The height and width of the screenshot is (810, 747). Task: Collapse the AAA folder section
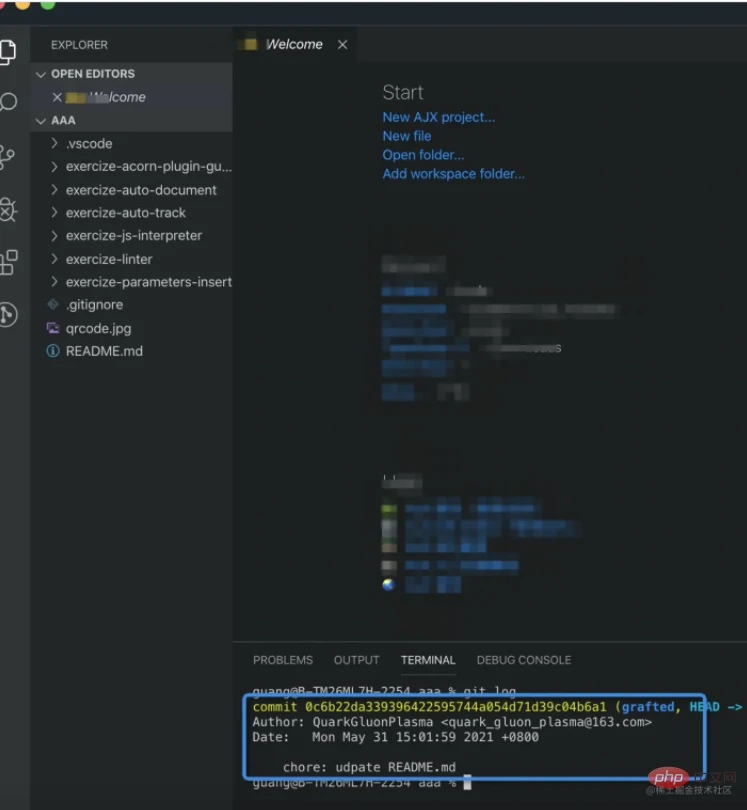(41, 121)
